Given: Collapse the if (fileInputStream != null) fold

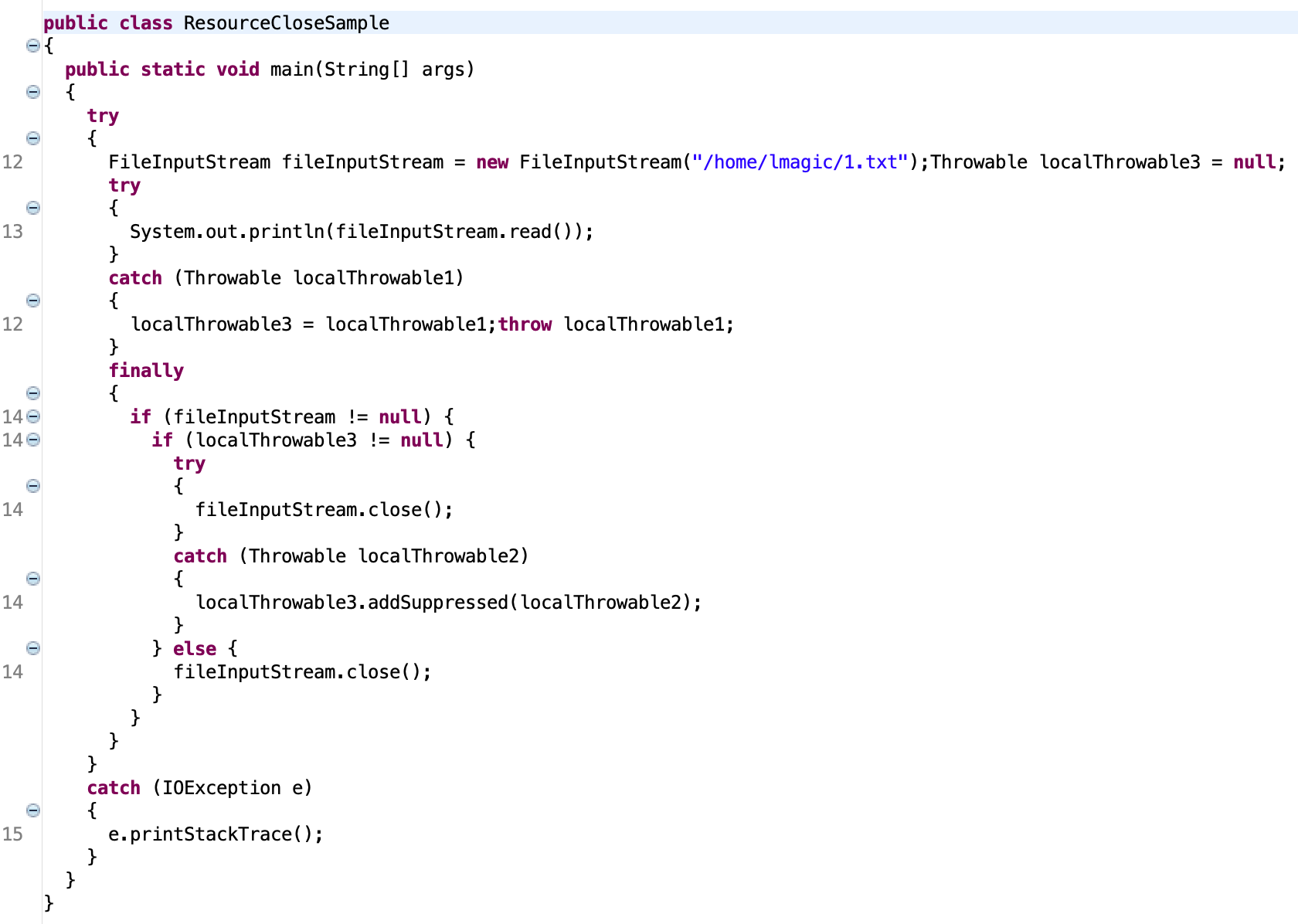Looking at the screenshot, I should coord(32,416).
